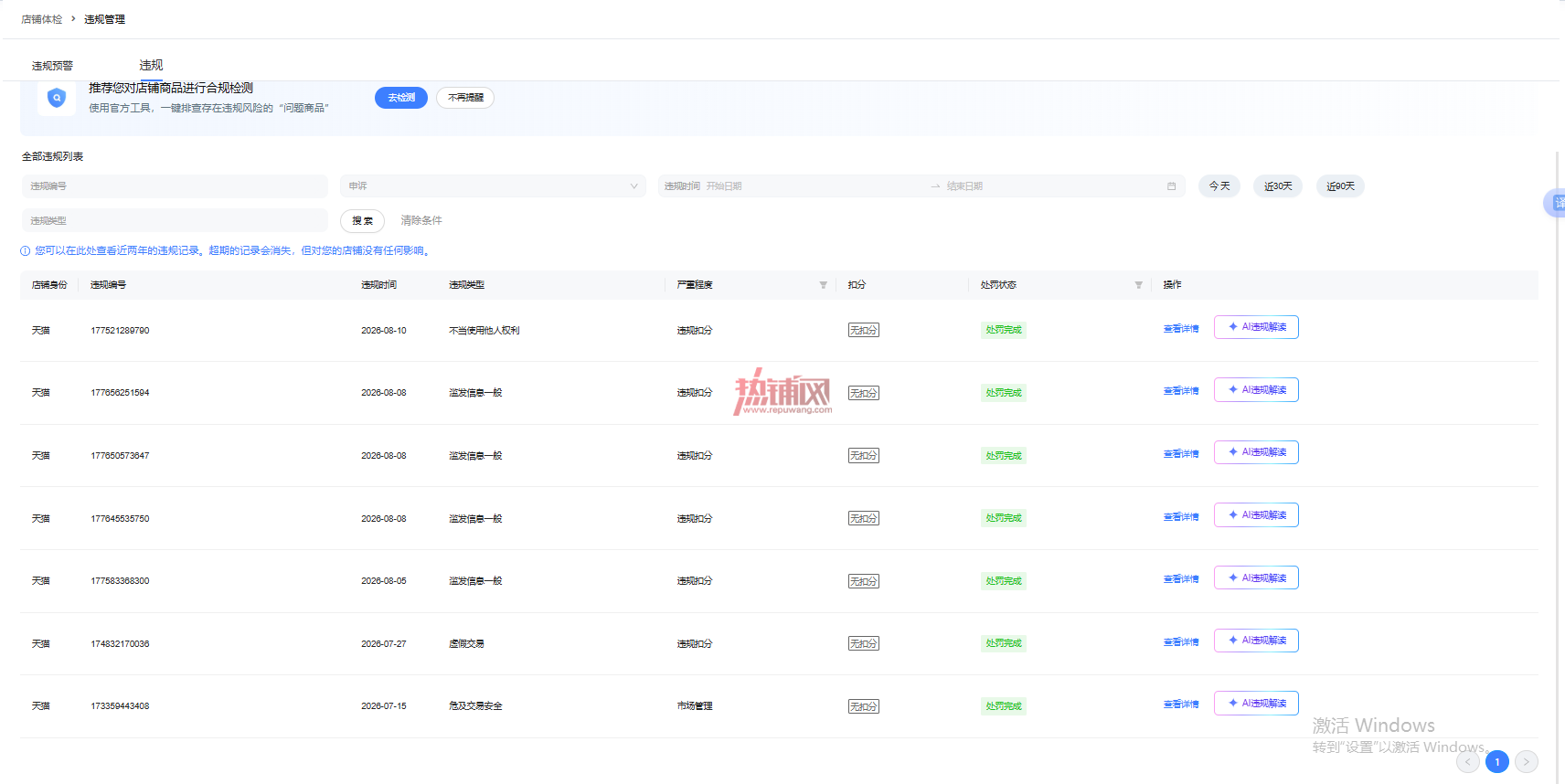Launch AI违规解读 for violation 177645535750
The image size is (1565, 784).
(x=1256, y=515)
